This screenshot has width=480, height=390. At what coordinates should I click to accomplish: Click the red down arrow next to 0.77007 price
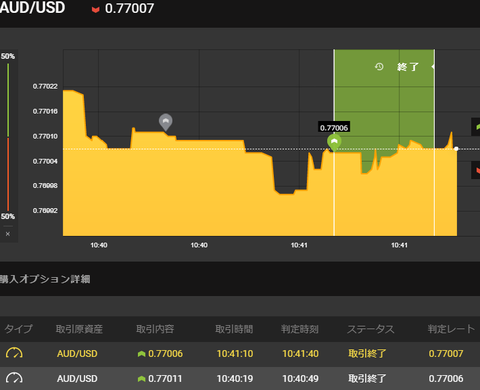[96, 9]
